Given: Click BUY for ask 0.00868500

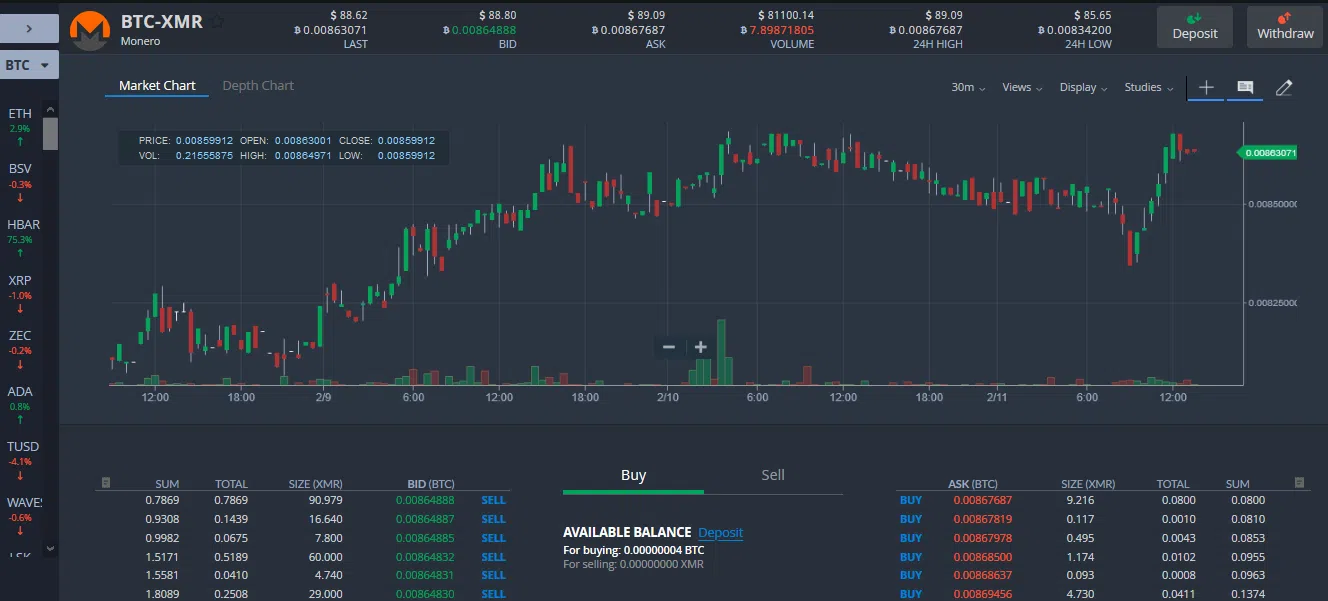Looking at the screenshot, I should pyautogui.click(x=910, y=557).
